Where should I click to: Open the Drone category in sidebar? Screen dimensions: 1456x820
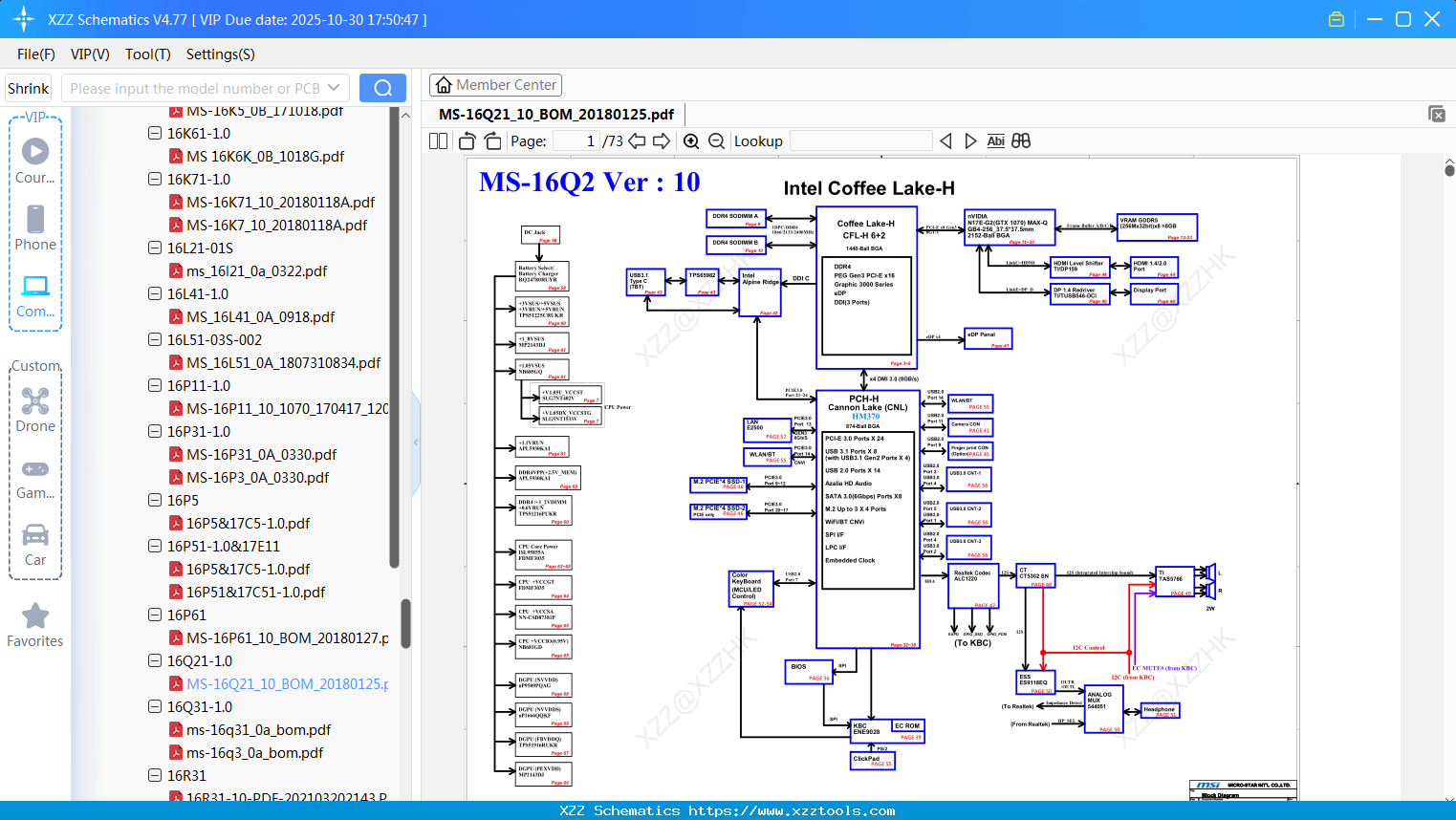click(x=35, y=410)
